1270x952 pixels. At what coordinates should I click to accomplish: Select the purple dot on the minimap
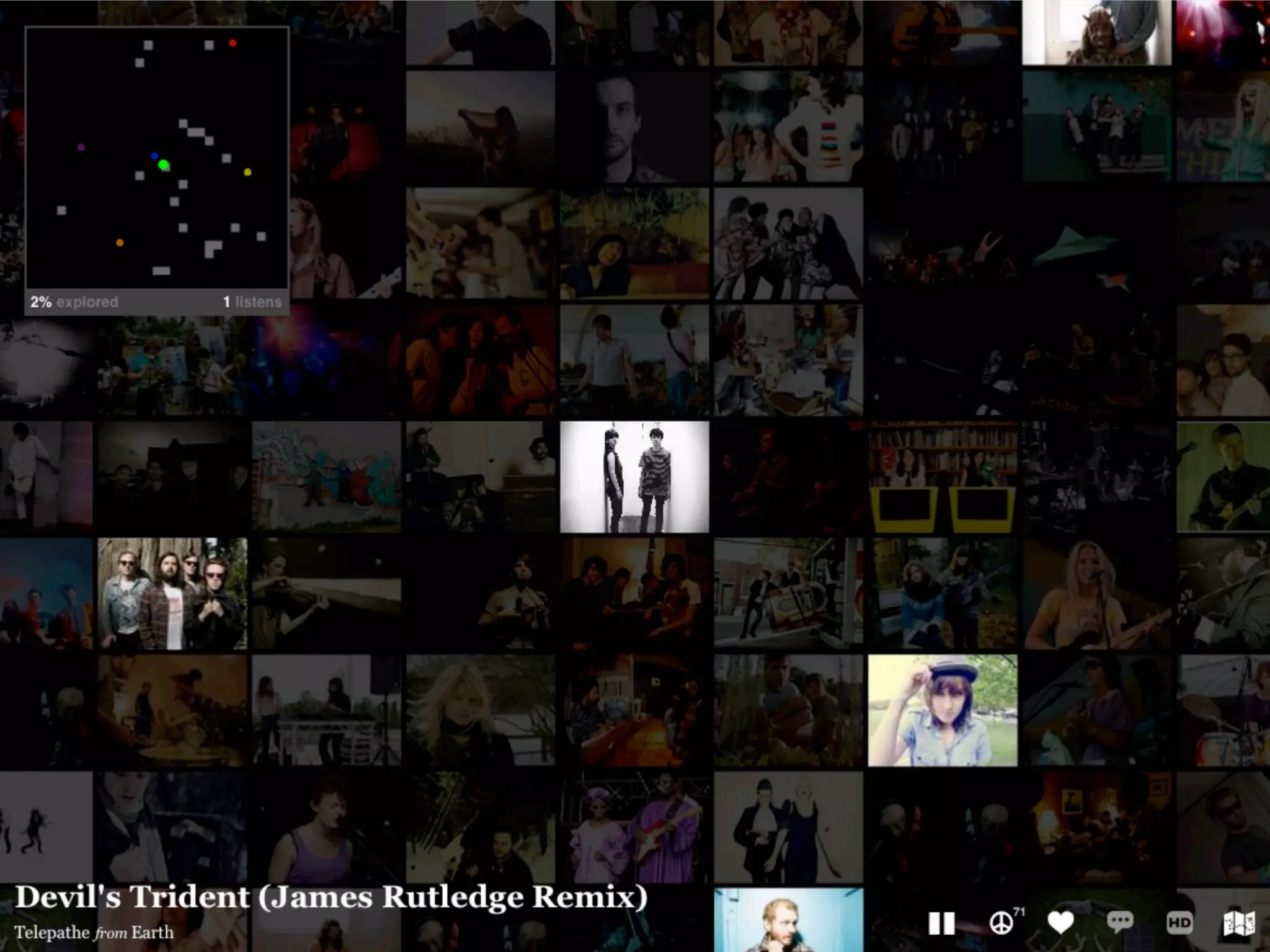click(81, 148)
